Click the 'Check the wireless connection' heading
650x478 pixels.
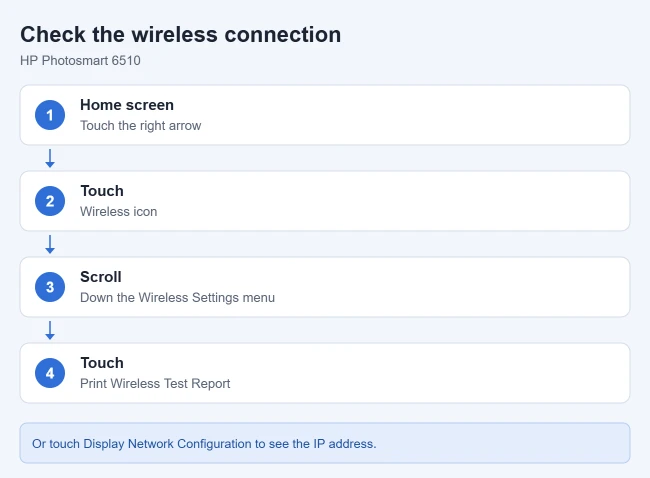(x=181, y=34)
